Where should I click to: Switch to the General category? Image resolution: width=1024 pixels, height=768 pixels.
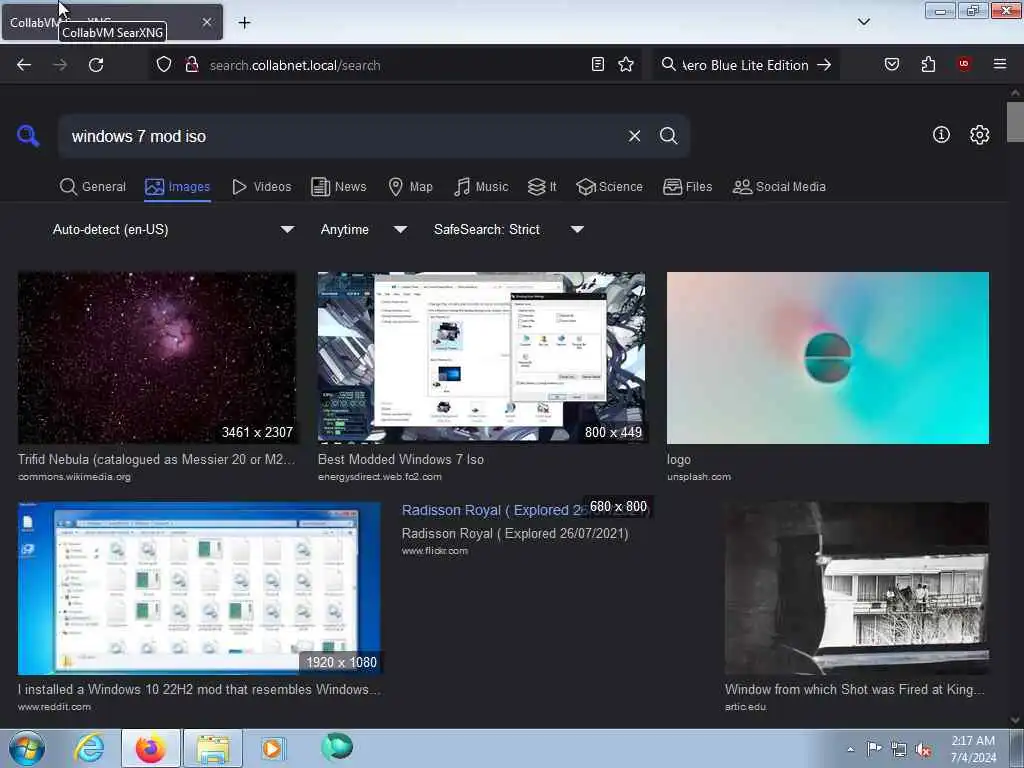[92, 187]
